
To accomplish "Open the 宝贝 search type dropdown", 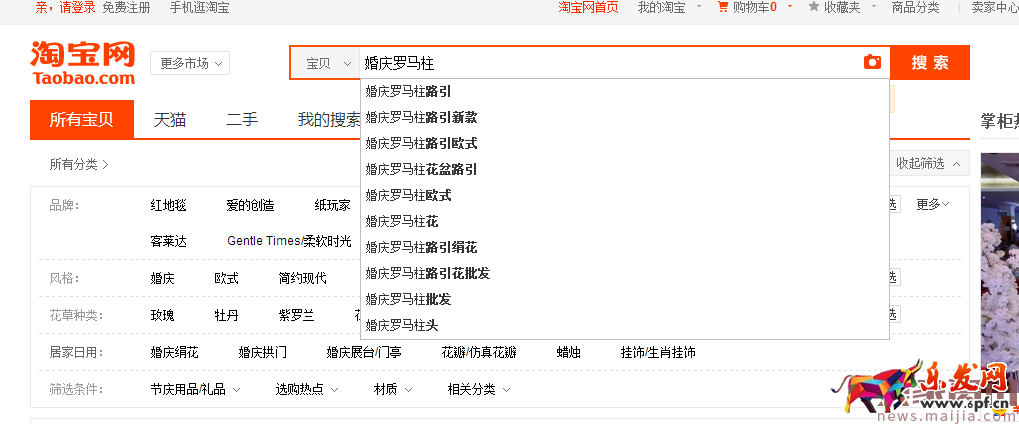I will 328,63.
